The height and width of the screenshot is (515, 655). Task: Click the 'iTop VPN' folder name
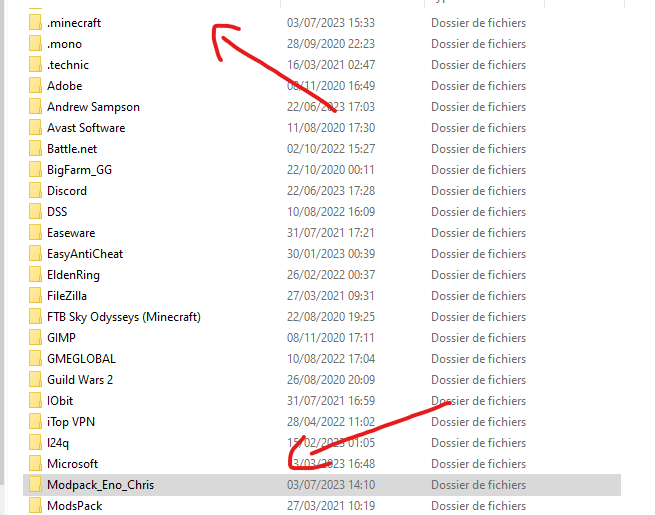tap(71, 422)
